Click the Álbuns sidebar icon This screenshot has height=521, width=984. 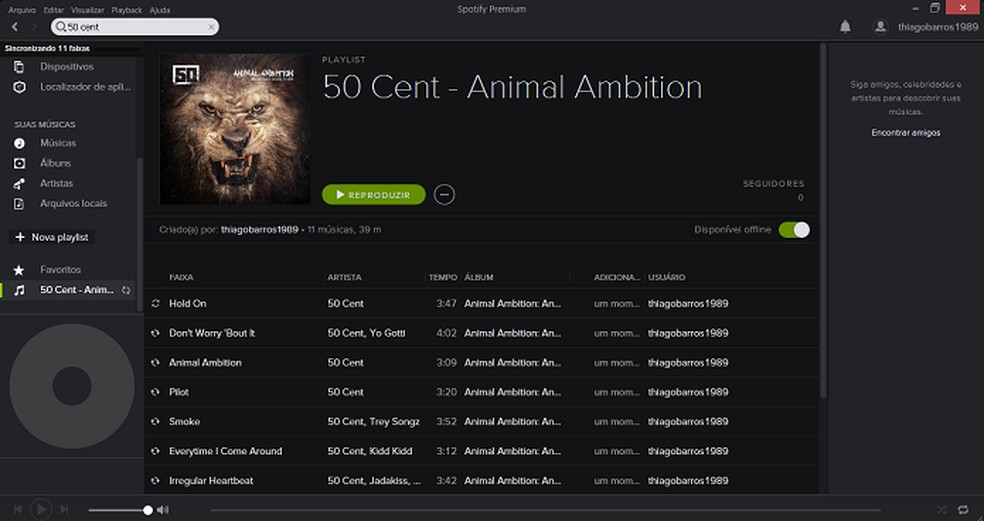(x=19, y=163)
